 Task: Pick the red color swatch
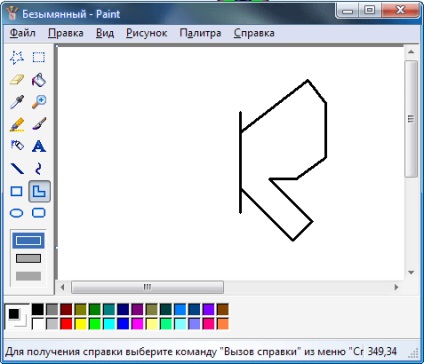[66, 324]
